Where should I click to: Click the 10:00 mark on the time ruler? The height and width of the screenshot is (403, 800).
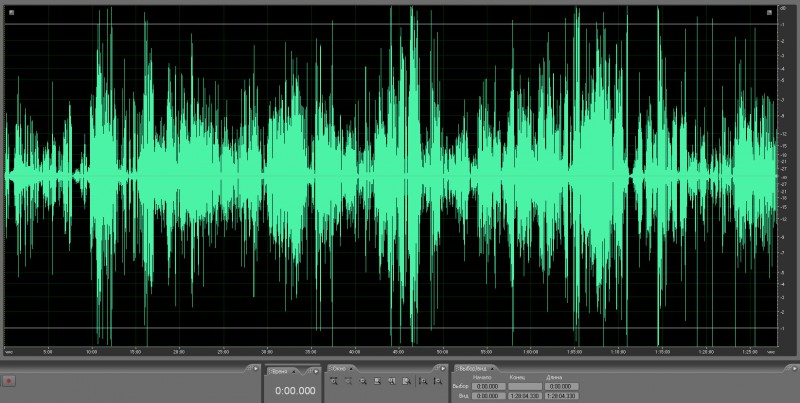click(92, 352)
